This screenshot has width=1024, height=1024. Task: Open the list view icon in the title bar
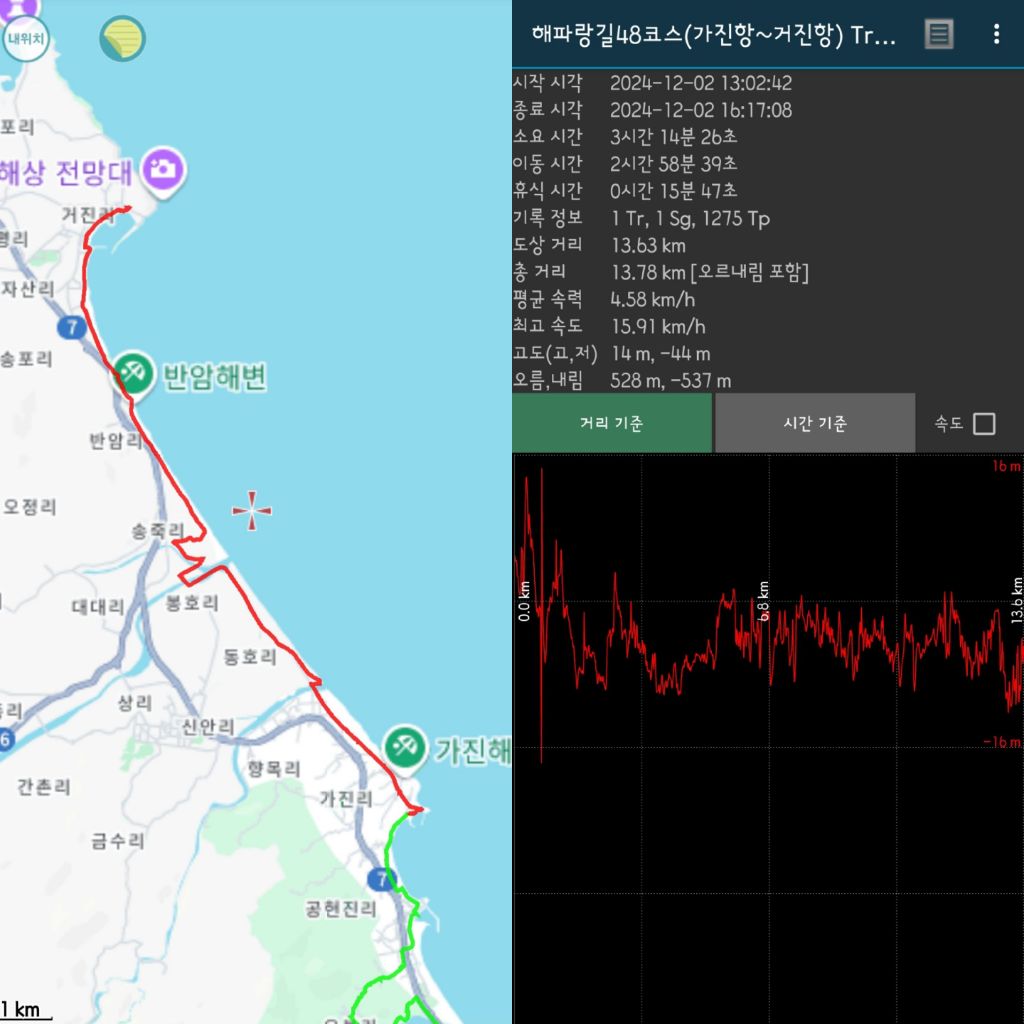939,34
